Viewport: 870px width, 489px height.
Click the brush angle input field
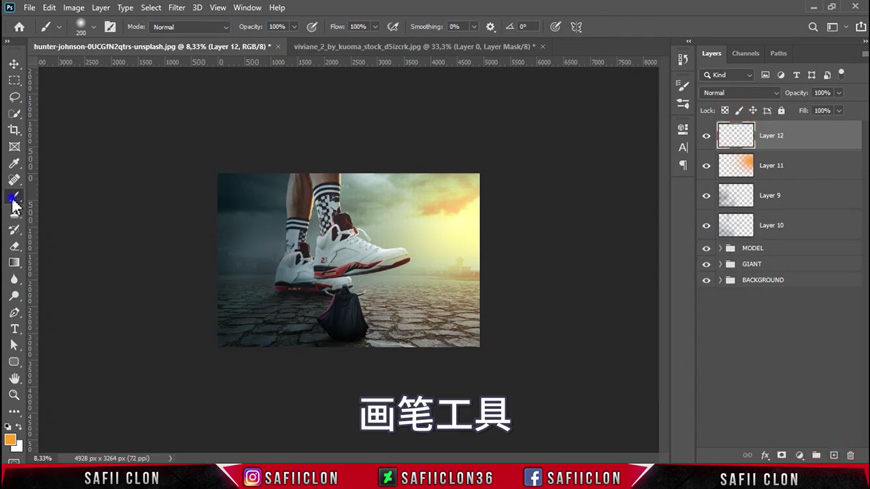click(528, 27)
